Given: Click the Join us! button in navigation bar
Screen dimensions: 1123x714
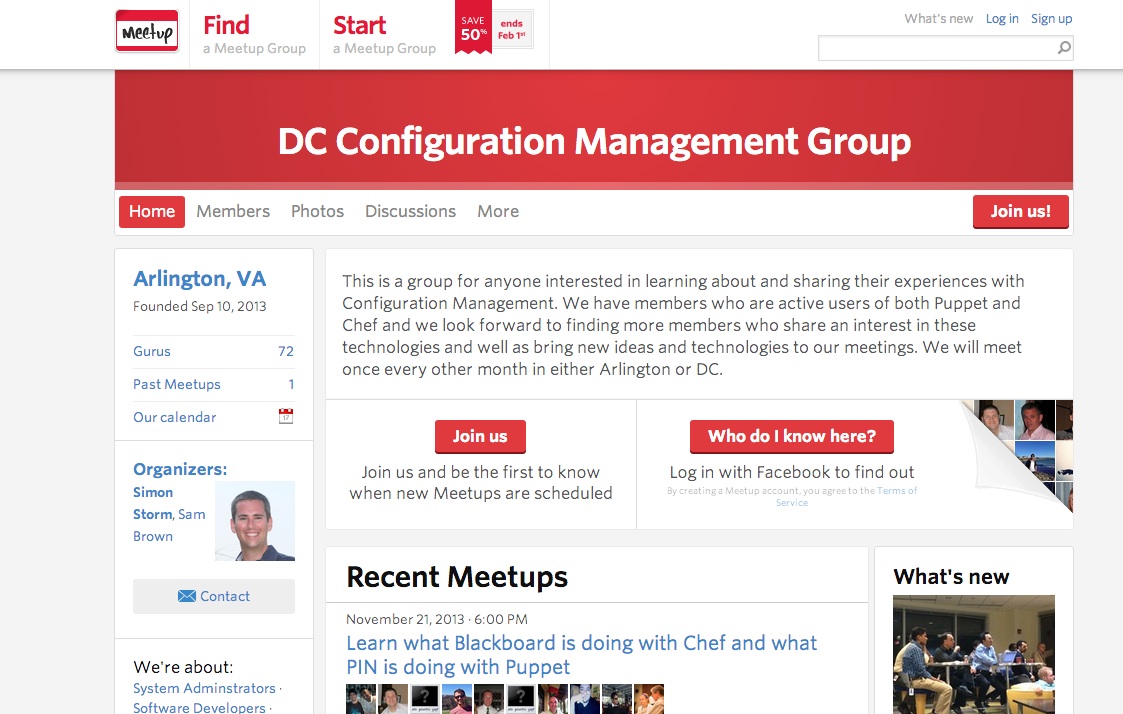Looking at the screenshot, I should pyautogui.click(x=1021, y=212).
